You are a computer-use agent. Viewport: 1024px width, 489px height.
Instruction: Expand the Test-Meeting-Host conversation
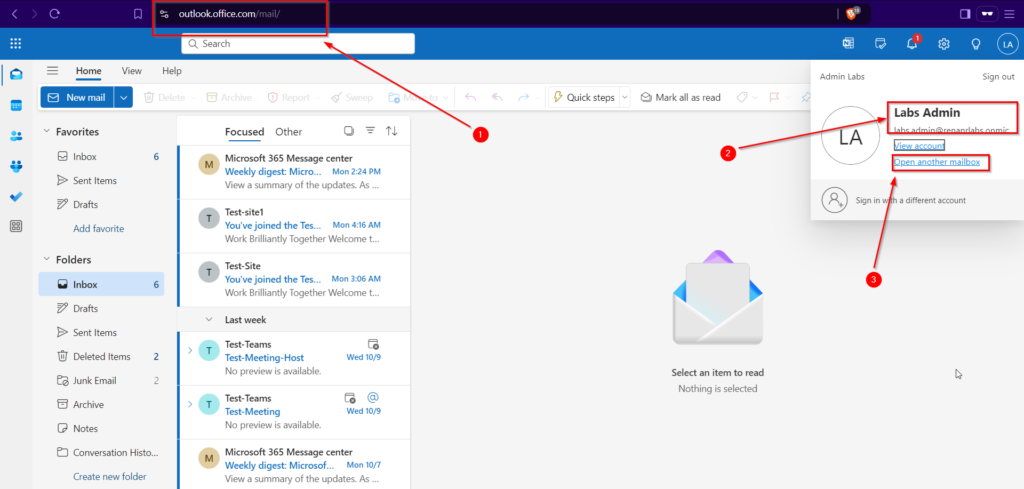(x=190, y=351)
